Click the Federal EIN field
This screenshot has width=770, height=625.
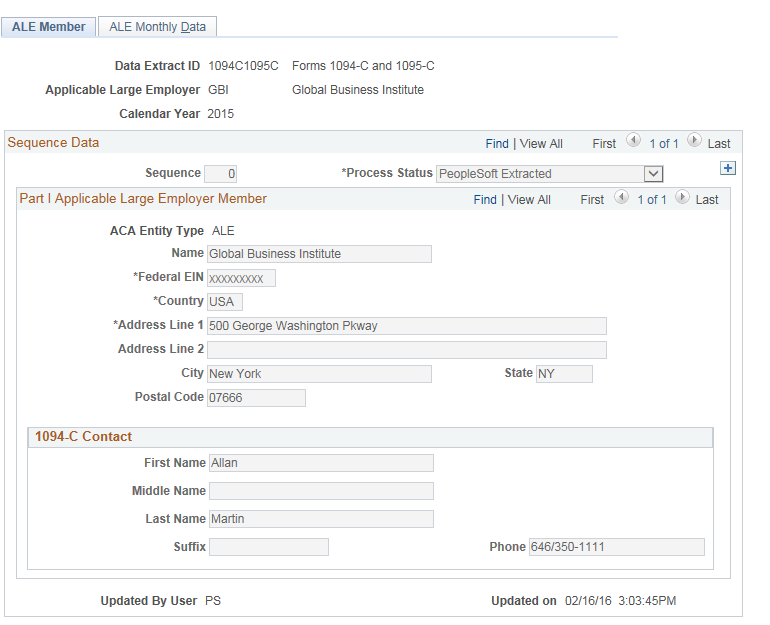pyautogui.click(x=241, y=278)
